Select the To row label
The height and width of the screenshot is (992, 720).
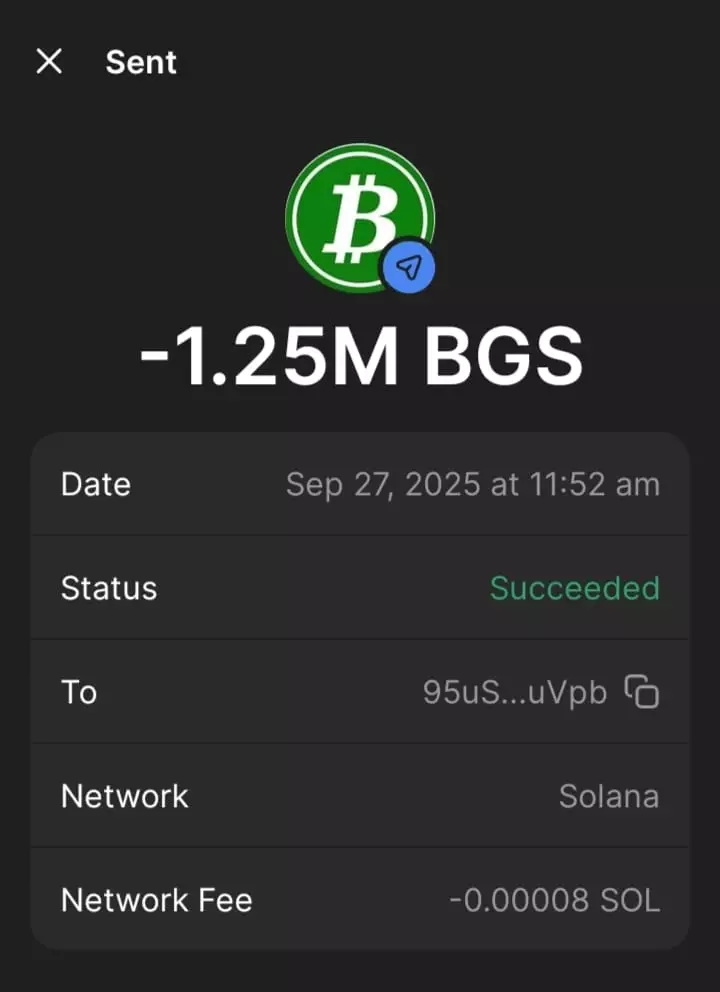[79, 692]
